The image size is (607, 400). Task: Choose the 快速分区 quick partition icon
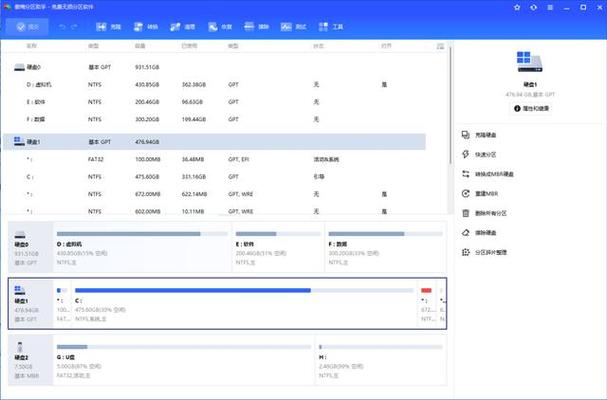[x=466, y=154]
